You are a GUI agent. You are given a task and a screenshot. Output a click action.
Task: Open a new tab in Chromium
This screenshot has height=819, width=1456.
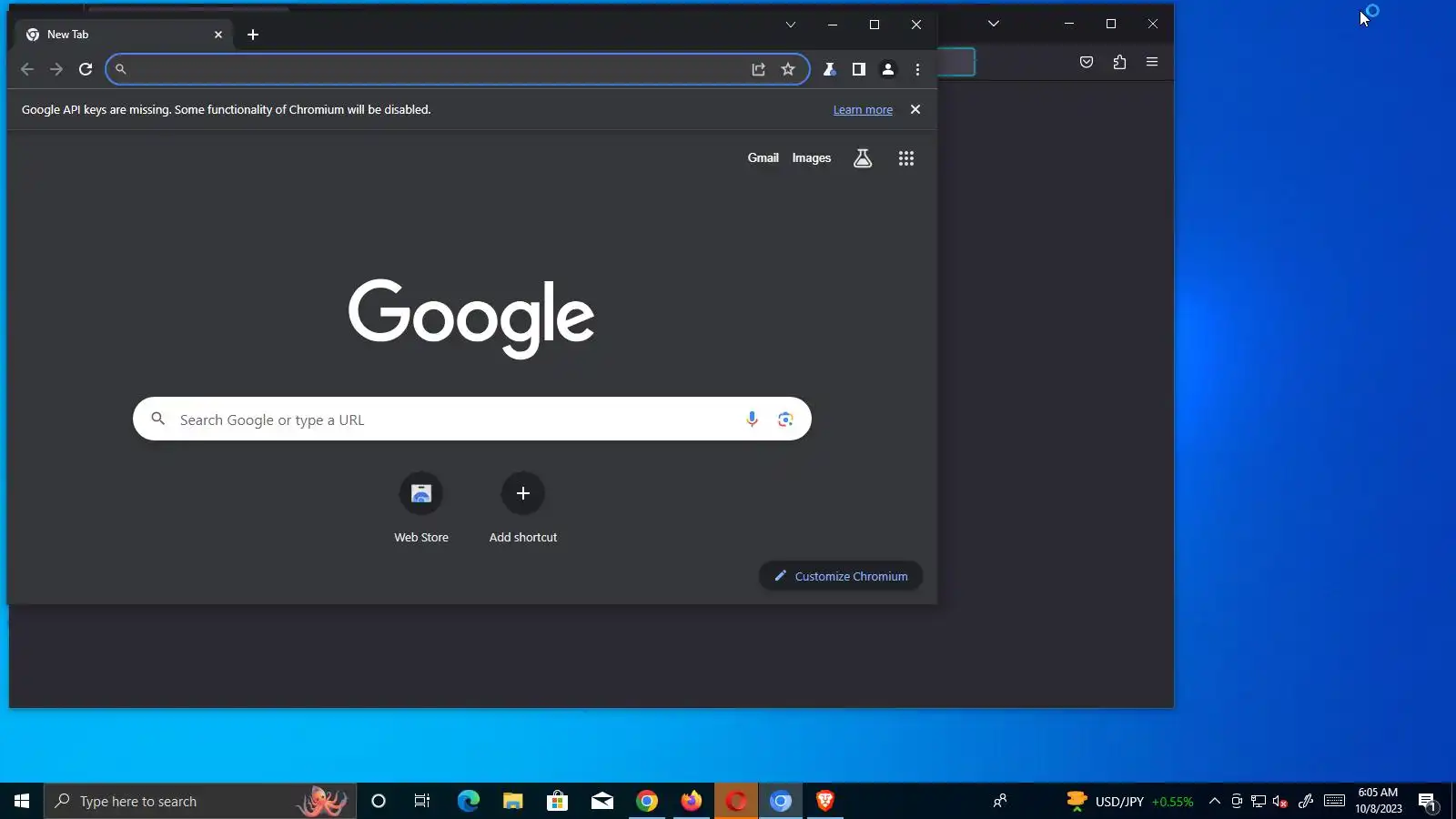pyautogui.click(x=253, y=35)
